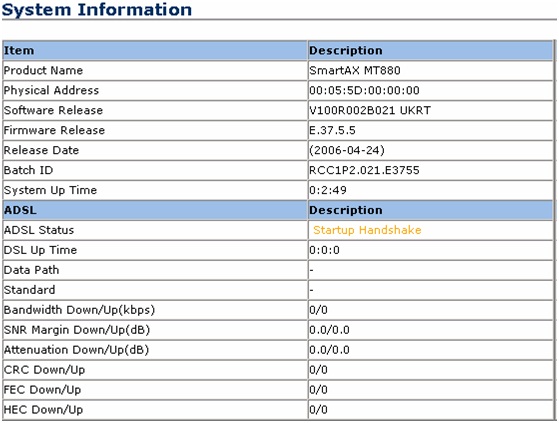Click the Physical Address value 00:05:5D:00:00:00
Image resolution: width=559 pixels, height=423 pixels.
pos(364,90)
